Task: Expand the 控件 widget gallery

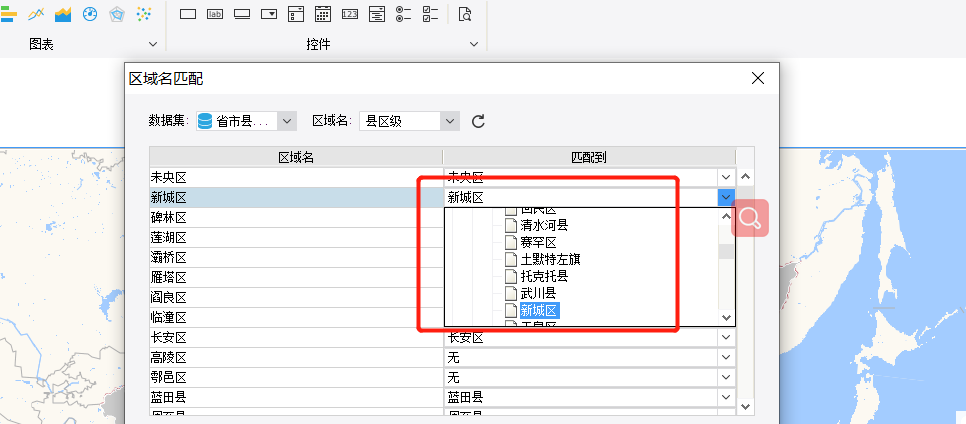Action: tap(474, 44)
